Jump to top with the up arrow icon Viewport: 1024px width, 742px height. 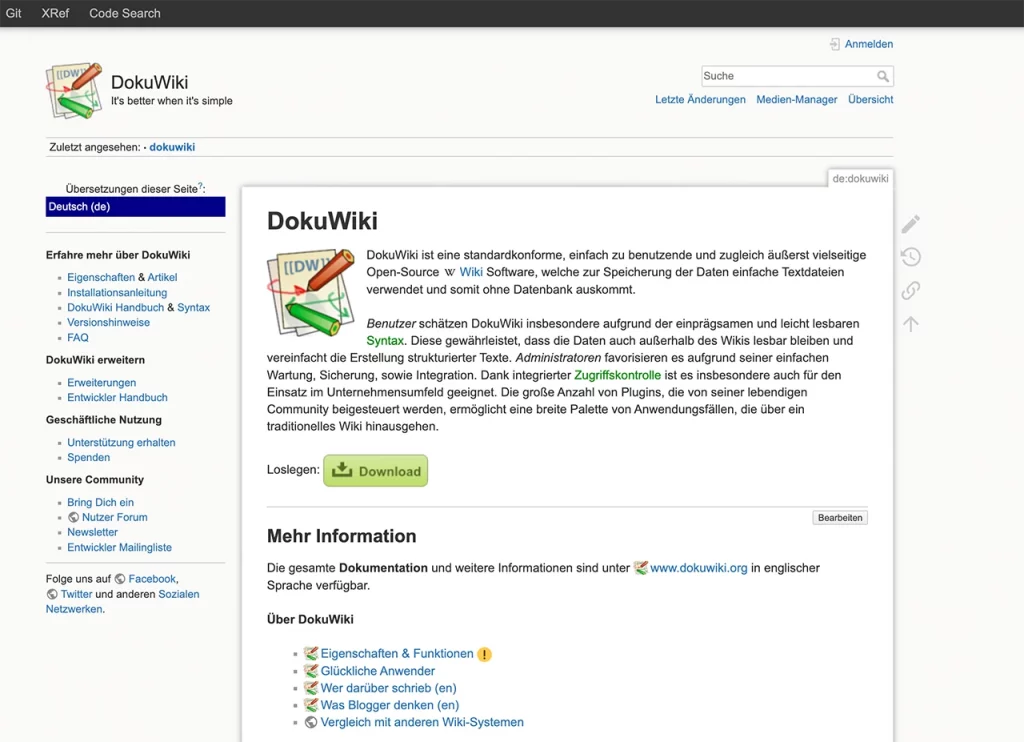coord(910,323)
